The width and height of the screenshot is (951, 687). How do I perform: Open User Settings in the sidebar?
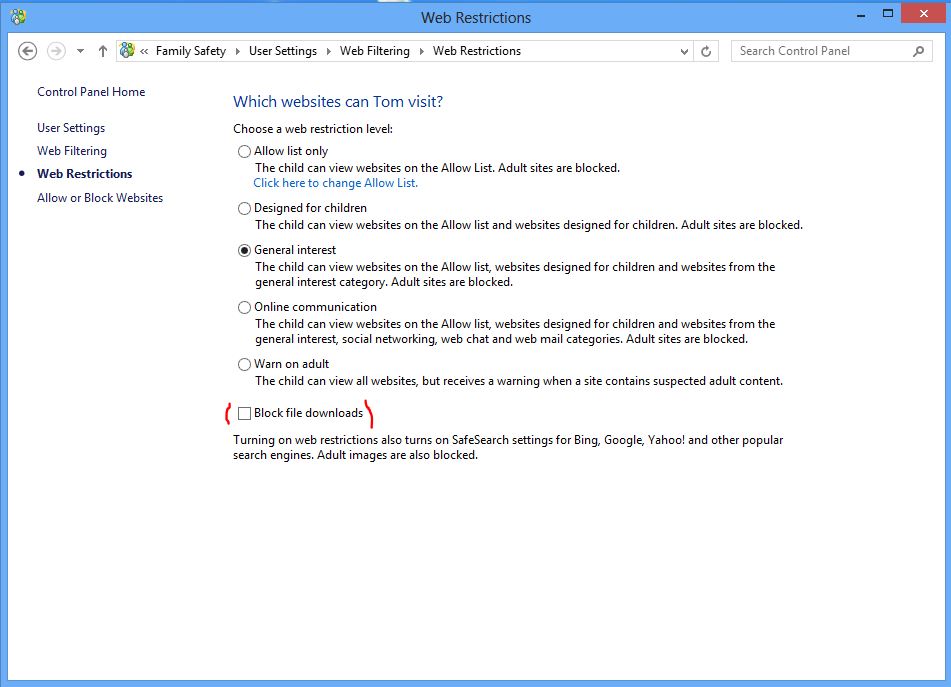(71, 128)
